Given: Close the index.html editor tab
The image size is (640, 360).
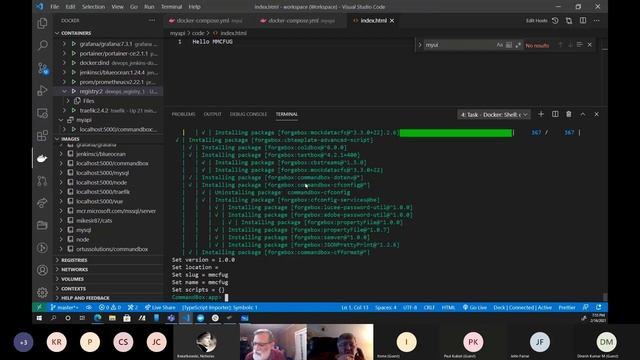Looking at the screenshot, I should point(392,20).
